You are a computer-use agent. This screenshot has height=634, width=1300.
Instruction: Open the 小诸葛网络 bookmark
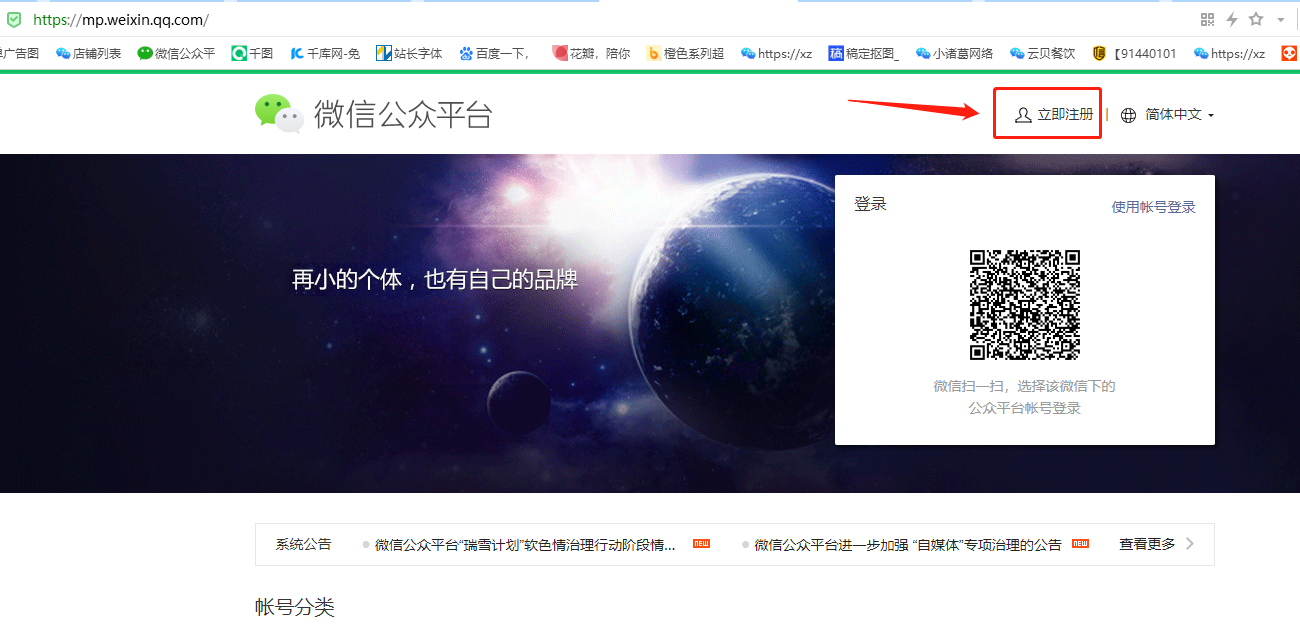coord(954,53)
